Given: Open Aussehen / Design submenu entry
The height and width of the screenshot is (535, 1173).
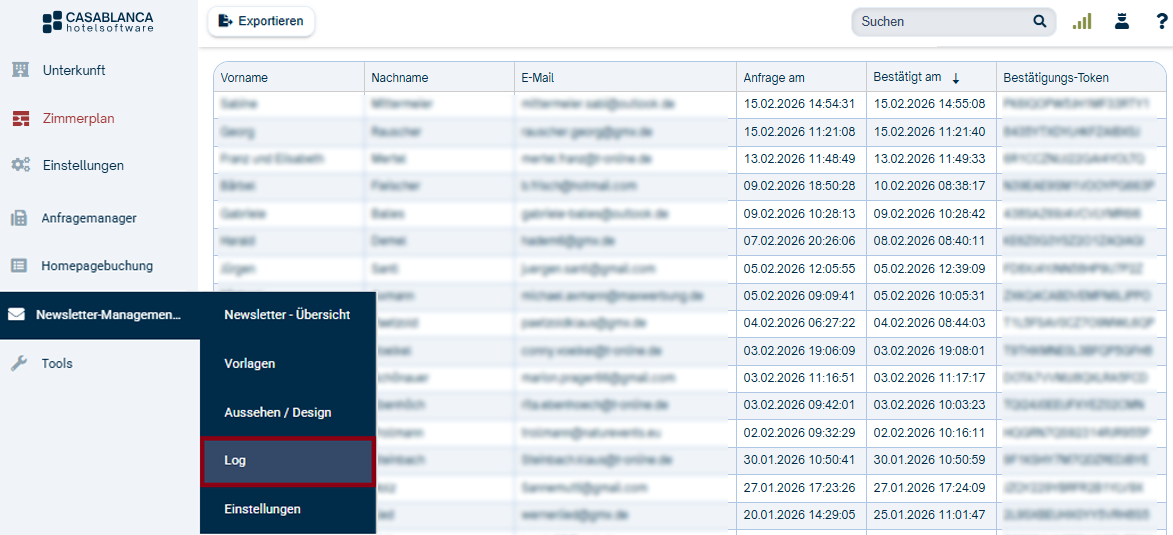Looking at the screenshot, I should 278,413.
